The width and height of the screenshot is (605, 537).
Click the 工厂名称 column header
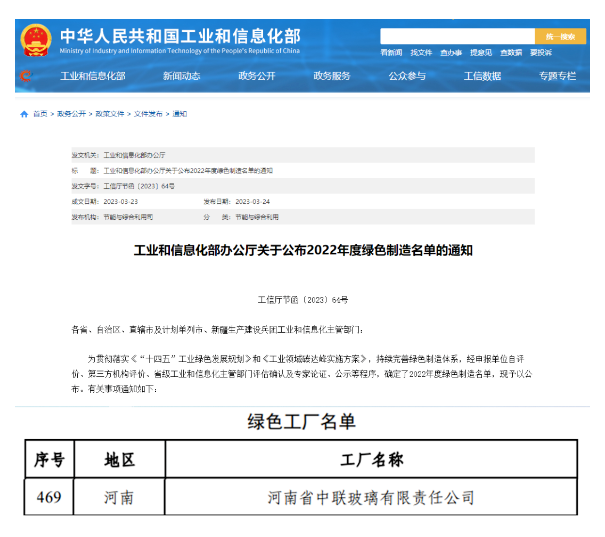pyautogui.click(x=371, y=459)
